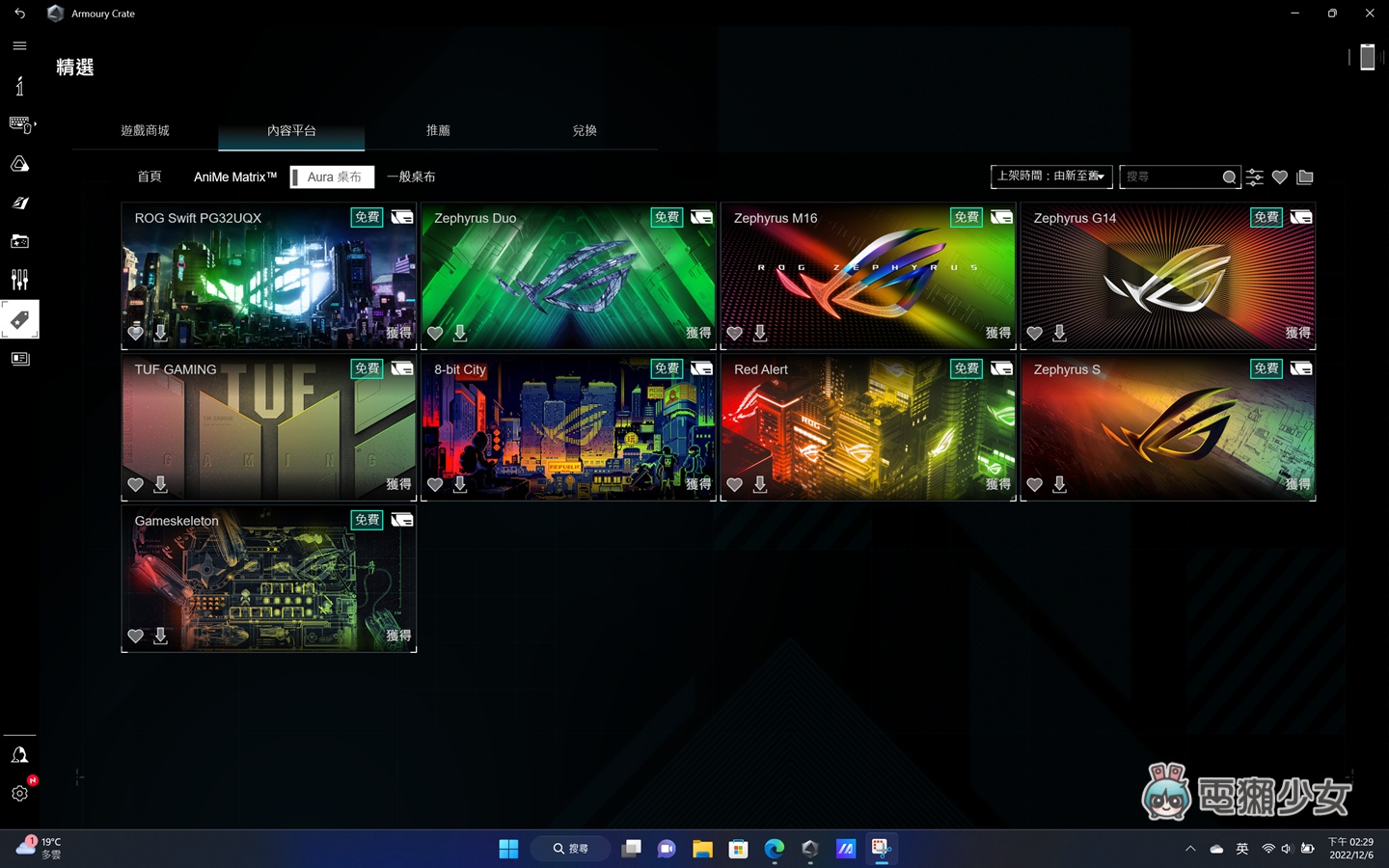Click the filter sliders icon beside search
The width and height of the screenshot is (1389, 868).
pos(1254,177)
